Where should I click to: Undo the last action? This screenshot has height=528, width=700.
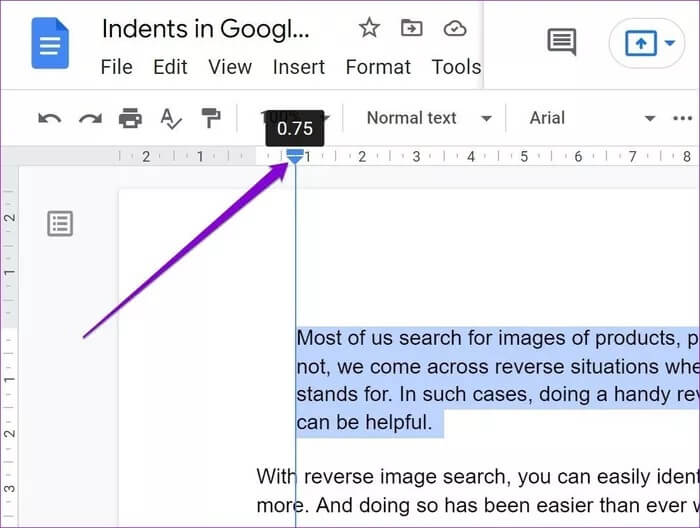(x=50, y=119)
